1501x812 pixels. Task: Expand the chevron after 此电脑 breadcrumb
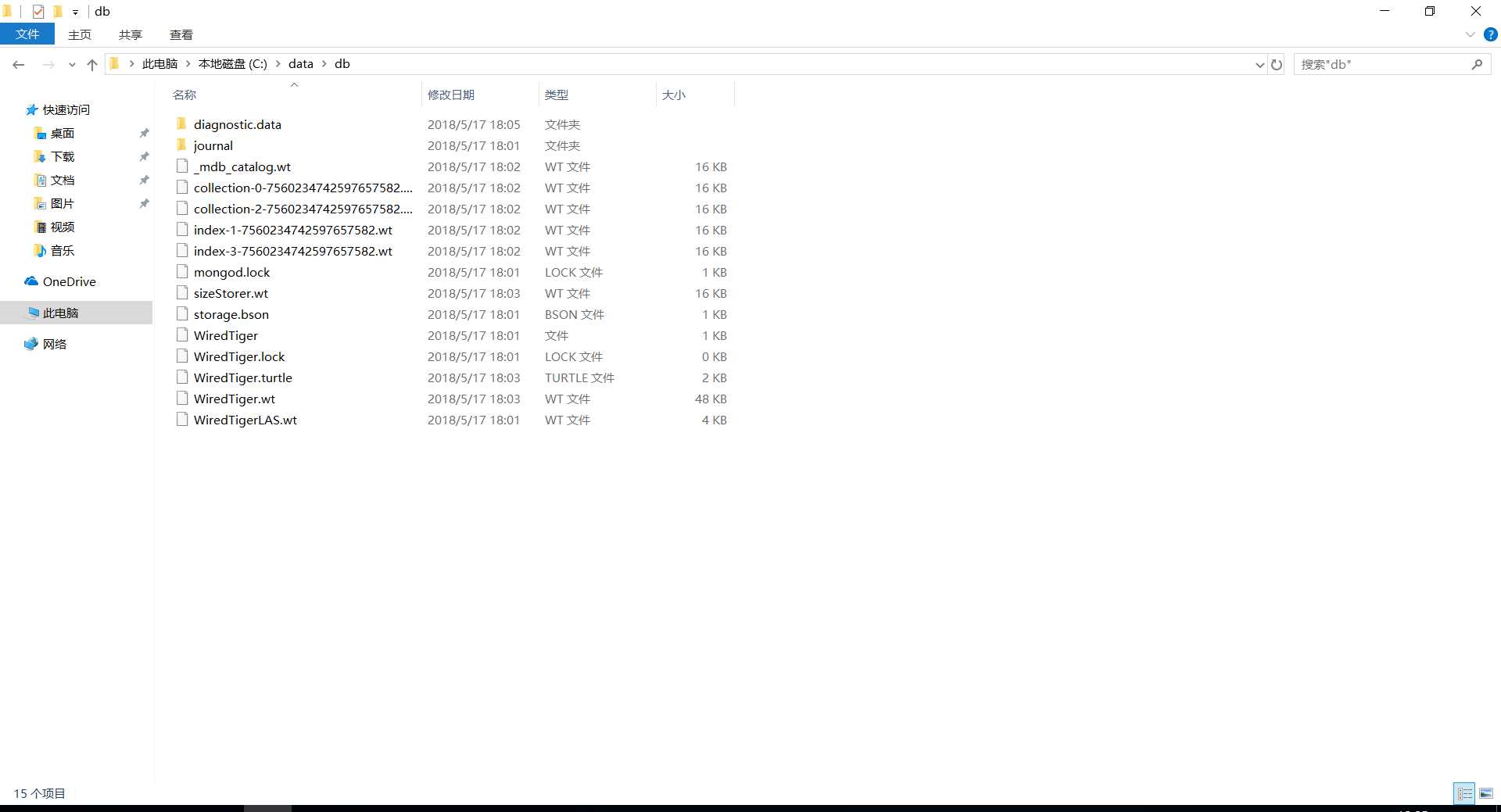188,64
